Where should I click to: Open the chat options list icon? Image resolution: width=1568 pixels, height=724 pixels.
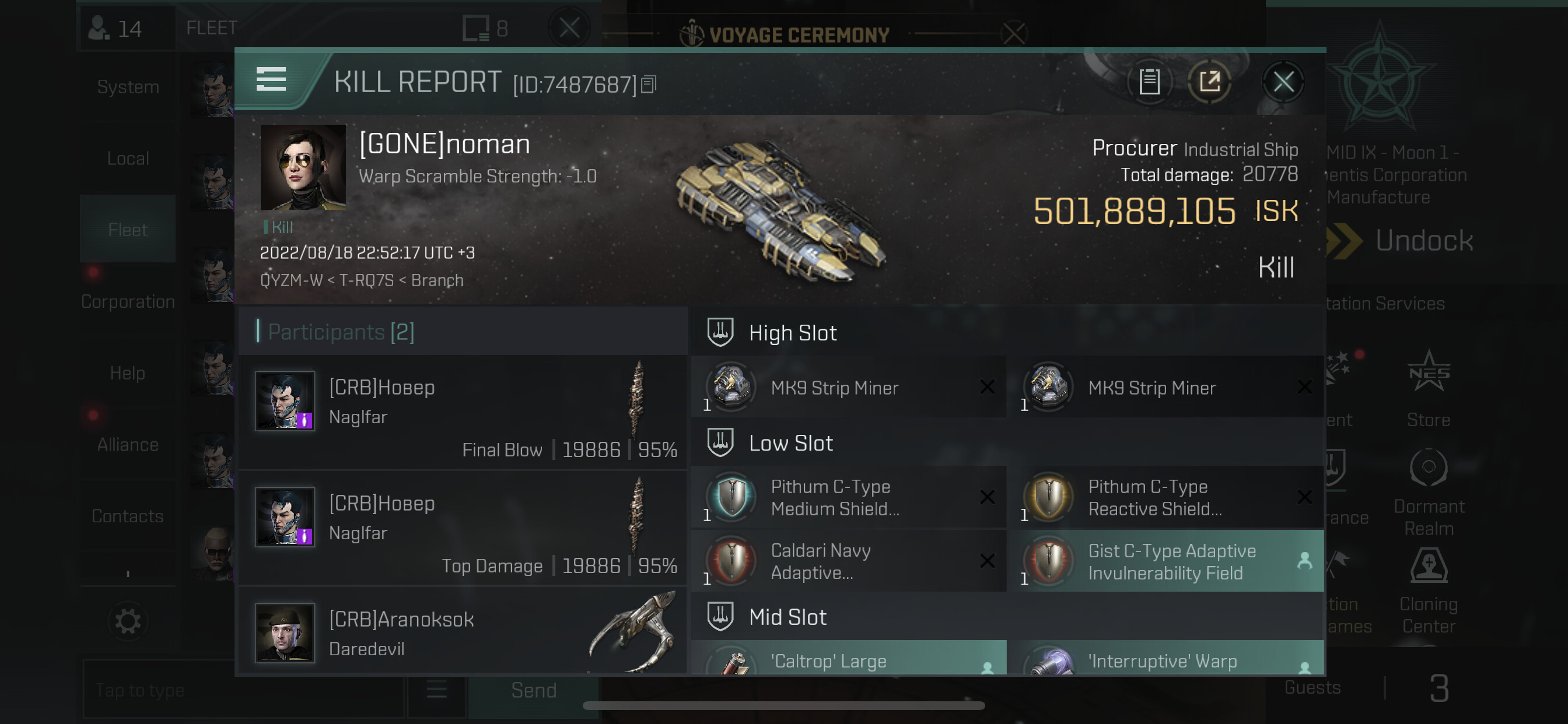pos(436,690)
